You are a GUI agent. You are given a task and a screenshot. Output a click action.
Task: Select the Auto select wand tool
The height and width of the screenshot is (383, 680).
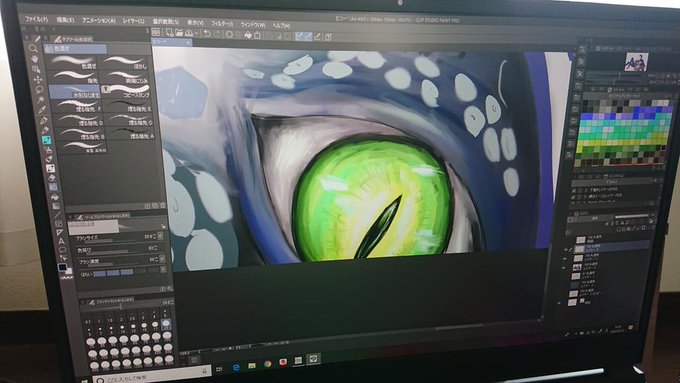pyautogui.click(x=40, y=100)
